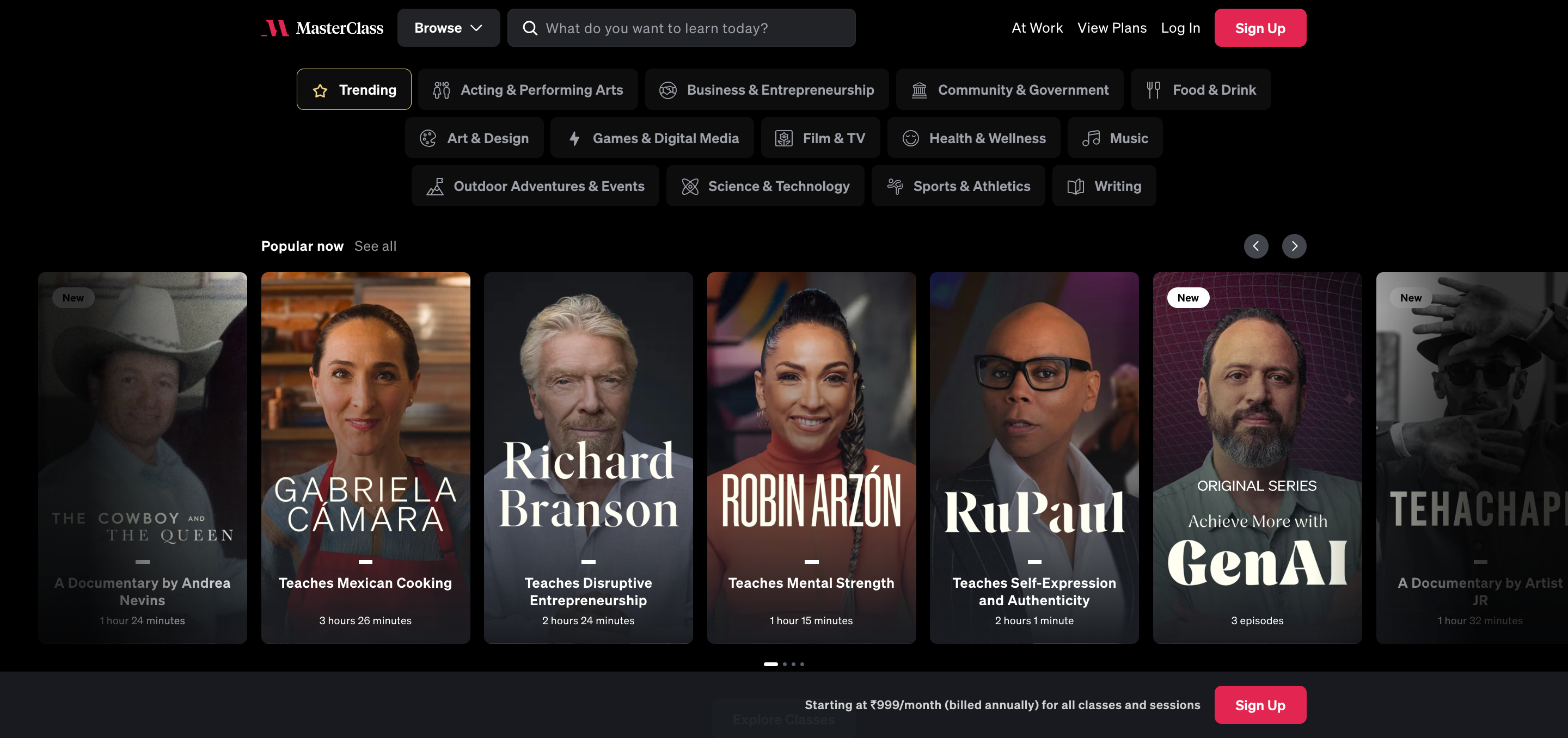Go to next carousel slide

tap(1294, 246)
